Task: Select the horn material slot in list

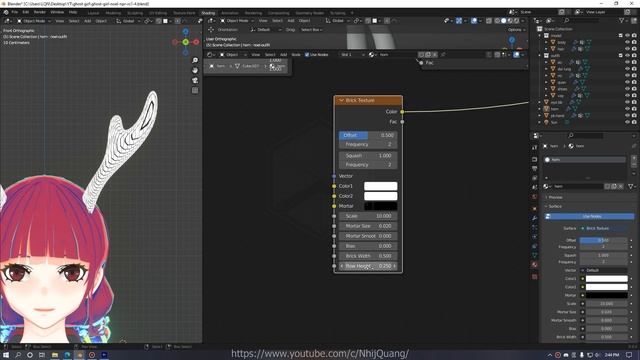Action: [x=585, y=160]
